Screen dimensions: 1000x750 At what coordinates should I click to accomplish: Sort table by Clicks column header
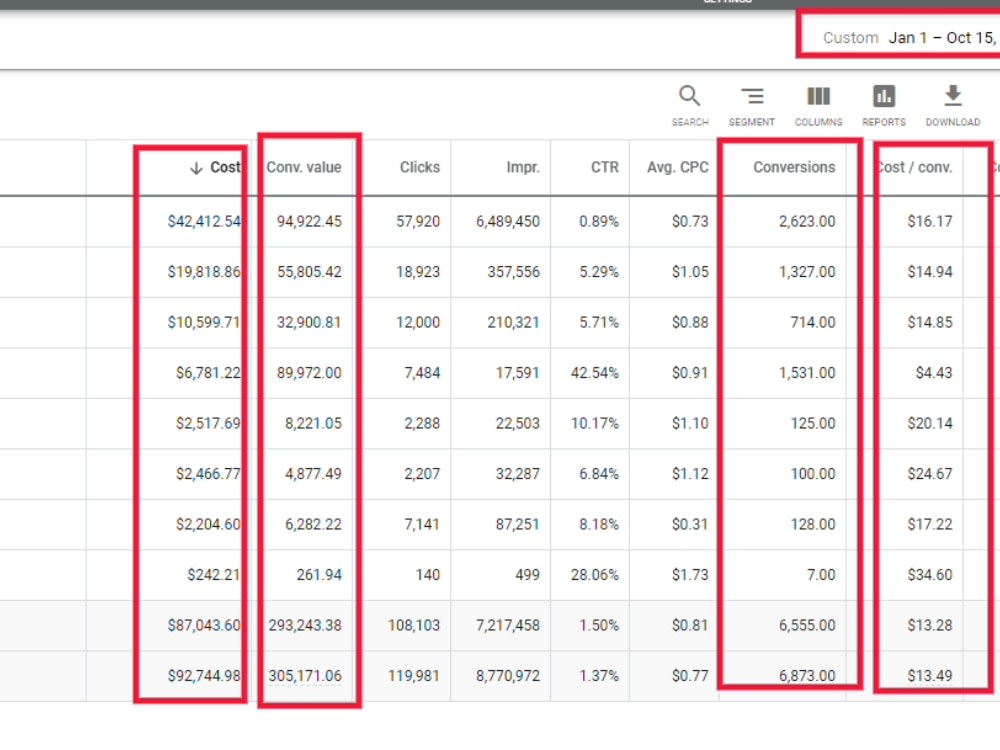[x=420, y=167]
